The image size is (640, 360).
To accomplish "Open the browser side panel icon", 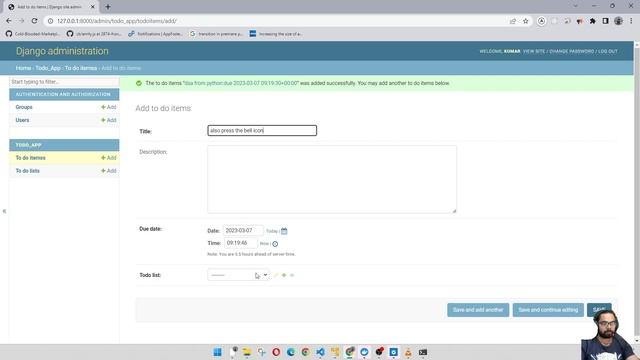I will [x=605, y=21].
